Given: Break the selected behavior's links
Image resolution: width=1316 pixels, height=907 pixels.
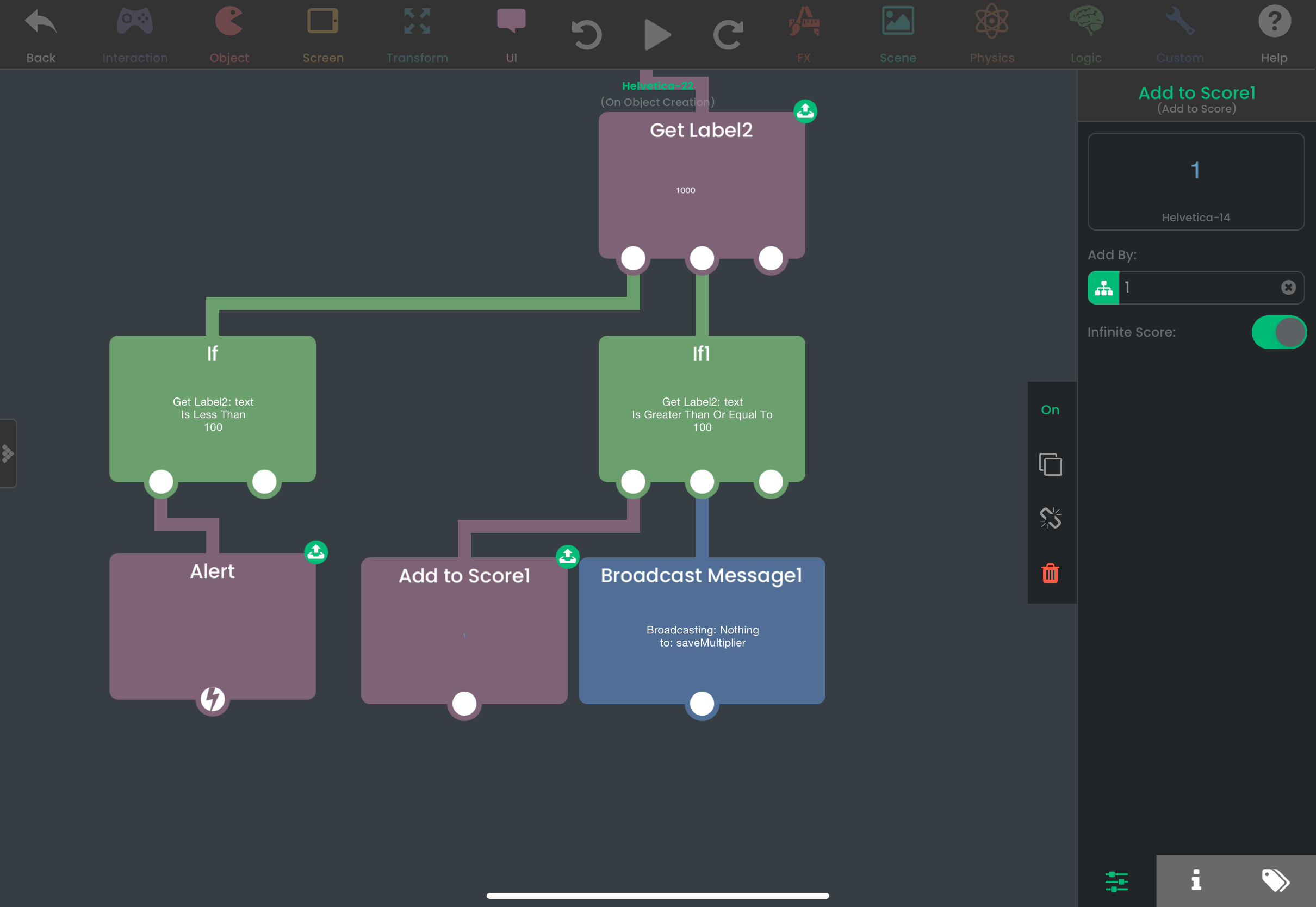Looking at the screenshot, I should pyautogui.click(x=1050, y=518).
